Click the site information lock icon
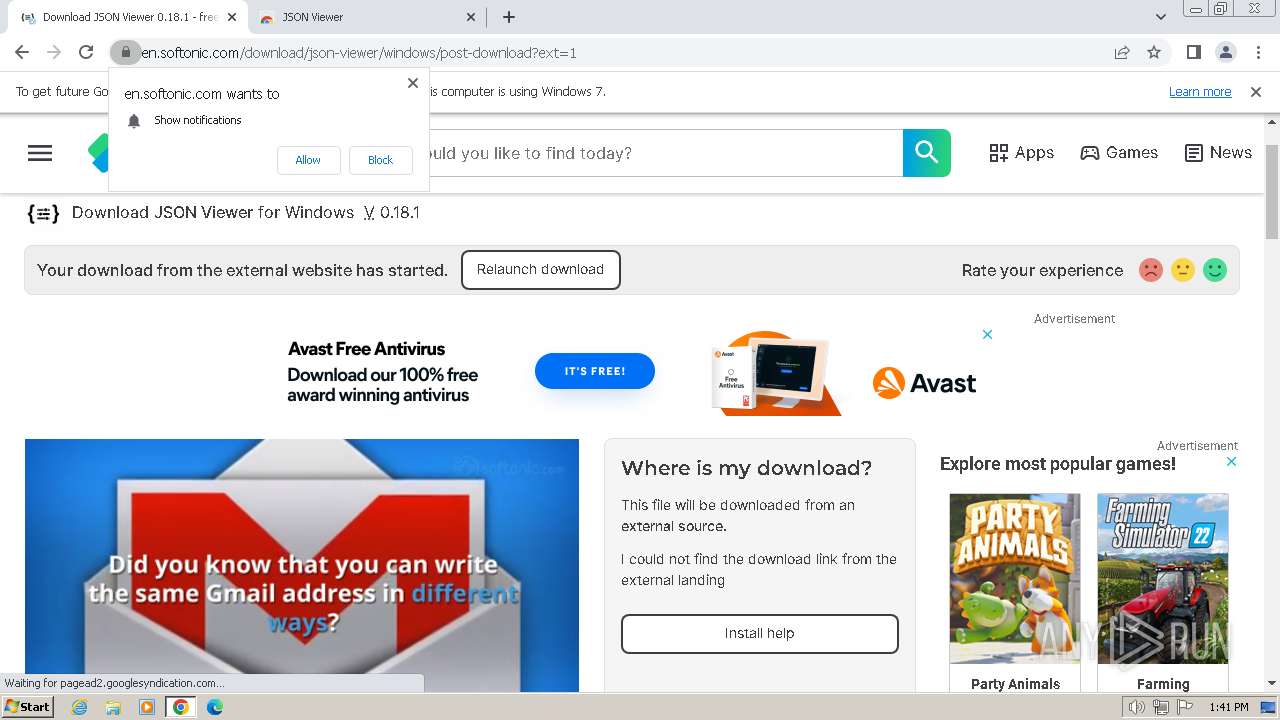1280x720 pixels. pos(124,52)
